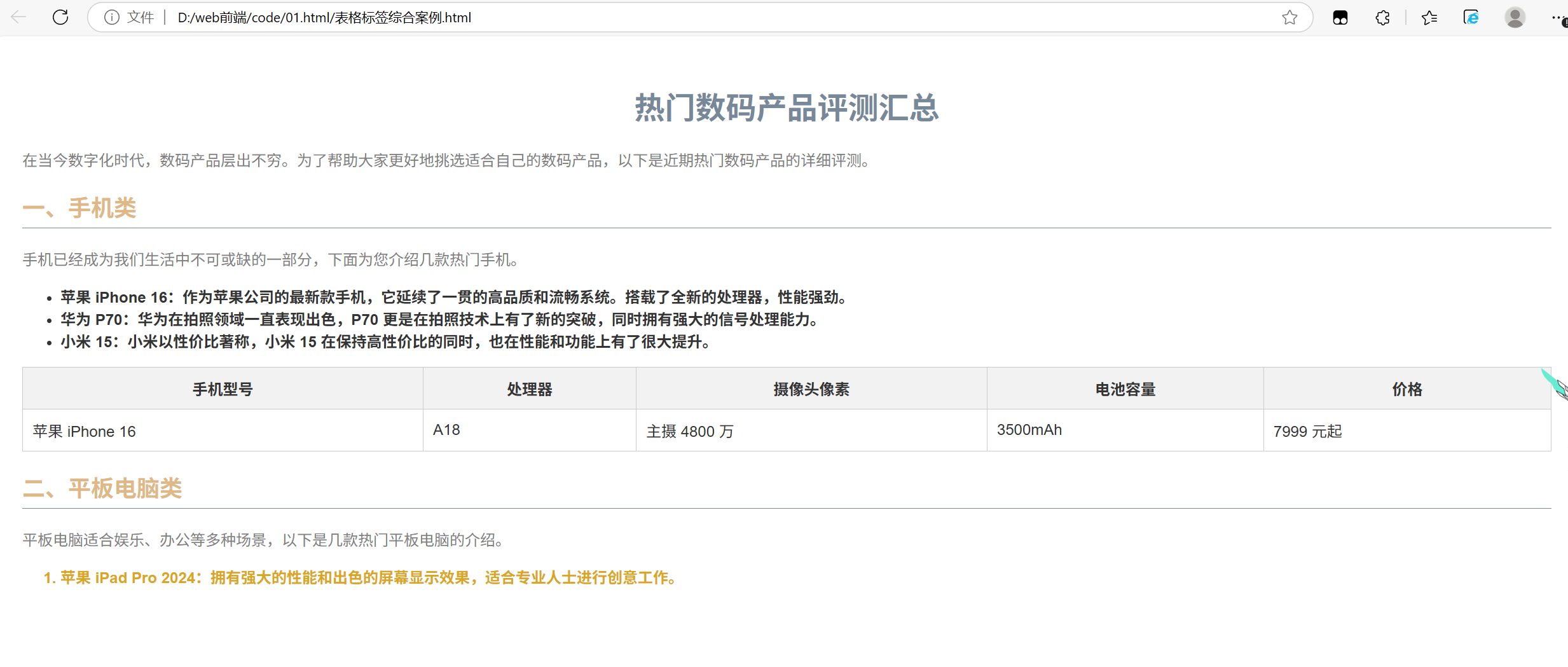Reload the page with refresh icon
Viewport: 1568px width, 667px height.
(x=60, y=17)
